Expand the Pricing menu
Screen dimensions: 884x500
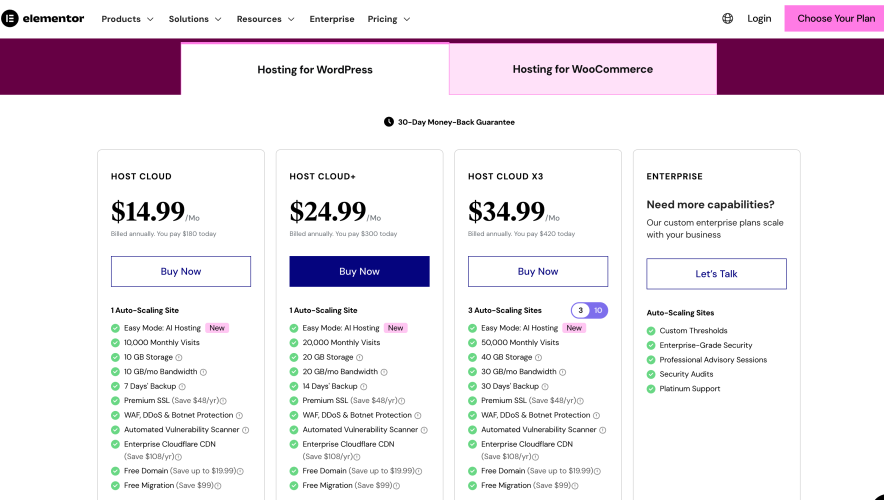389,19
